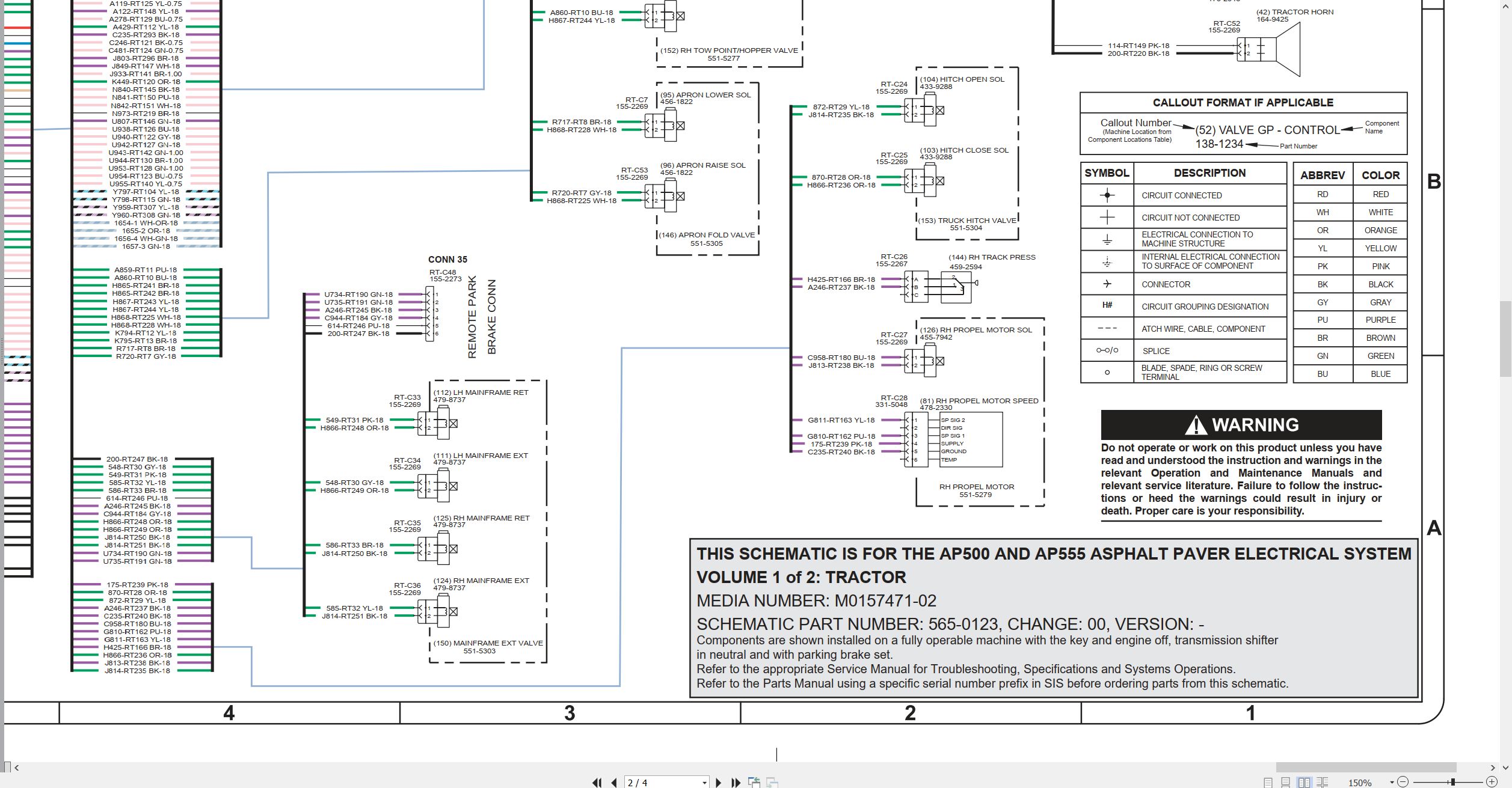Go to the next page
1512x788 pixels.
tap(718, 783)
